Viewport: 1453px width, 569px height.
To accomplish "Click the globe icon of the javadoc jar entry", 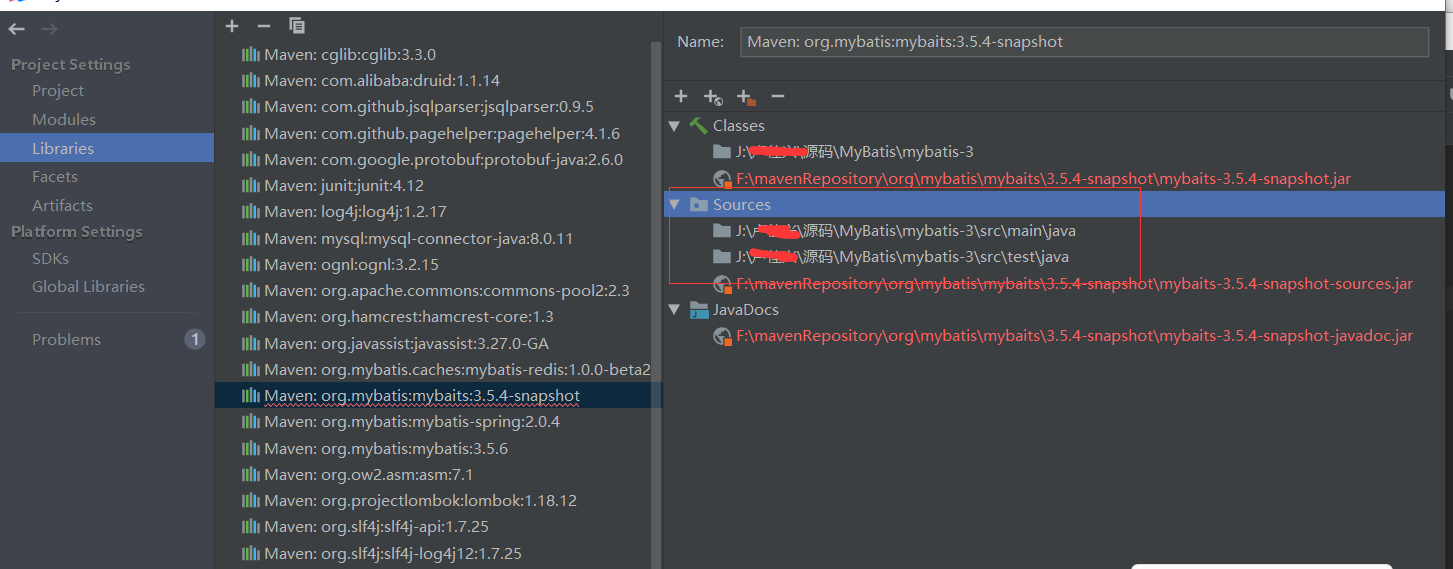I will point(723,337).
